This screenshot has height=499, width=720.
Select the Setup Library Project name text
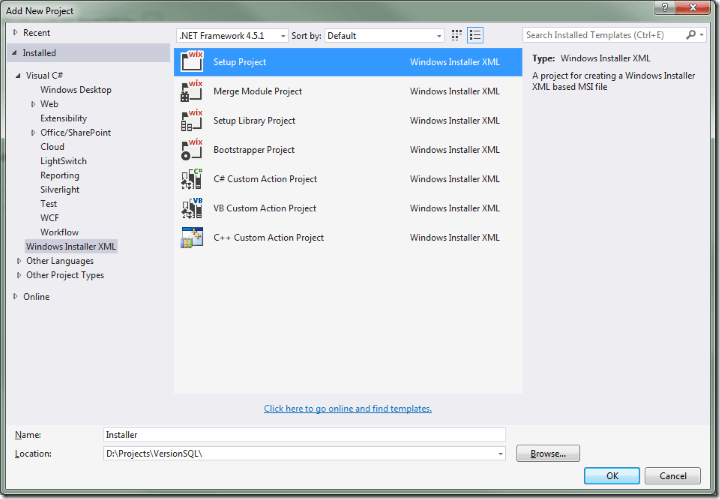click(x=254, y=121)
